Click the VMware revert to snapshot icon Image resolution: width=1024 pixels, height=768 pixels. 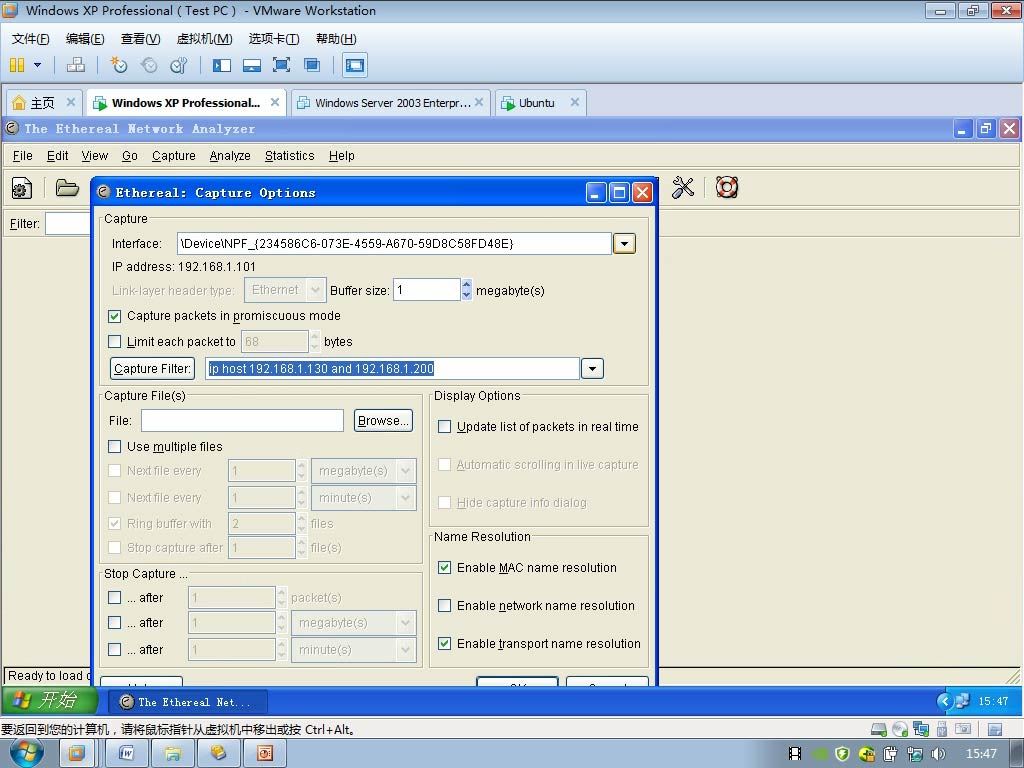(149, 65)
